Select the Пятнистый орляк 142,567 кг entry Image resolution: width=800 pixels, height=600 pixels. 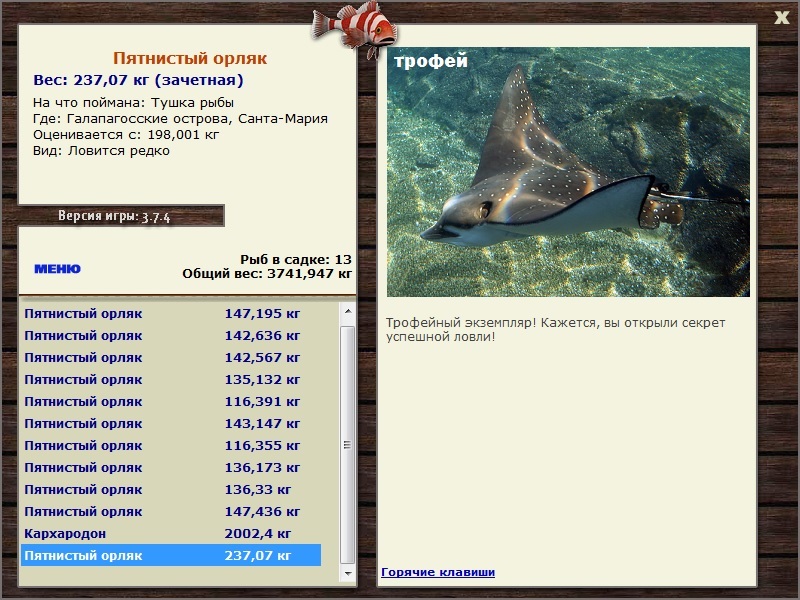[x=171, y=358]
